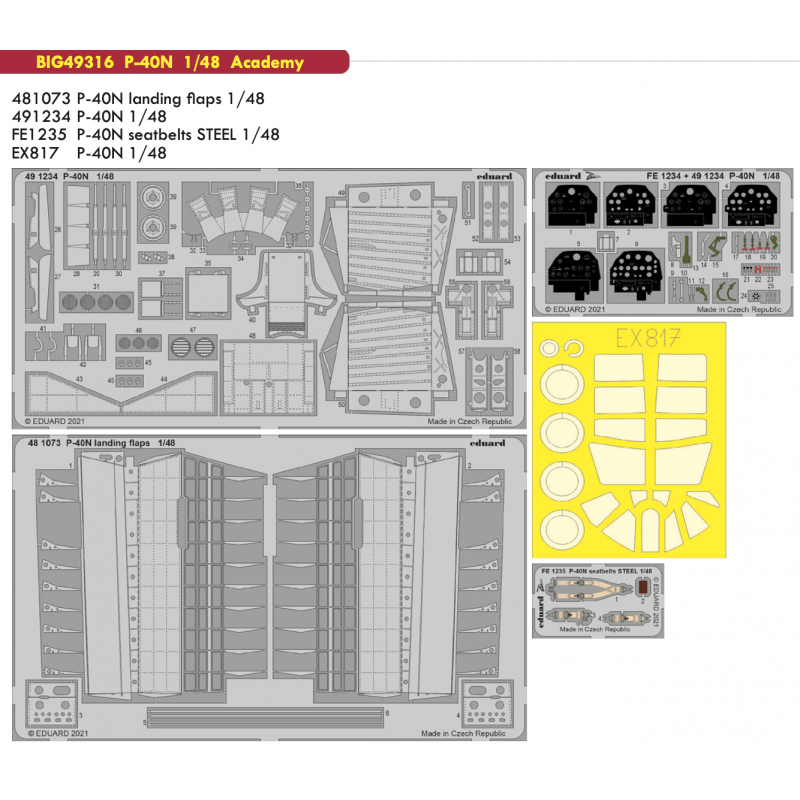This screenshot has height=800, width=800.
Task: Click the eduard logo on the 49 1234 fret
Action: [494, 177]
